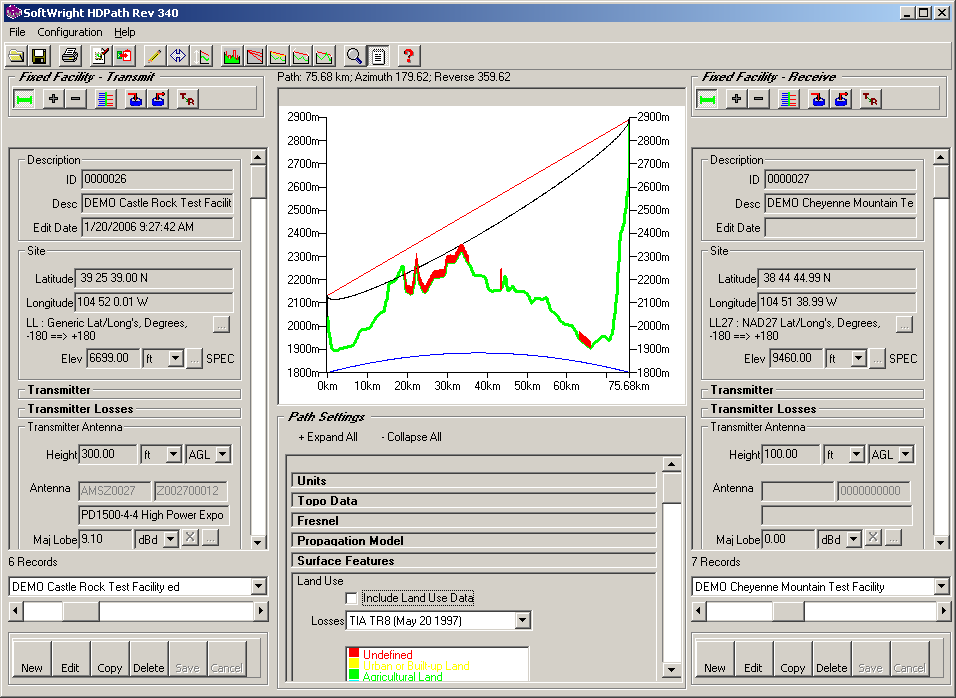
Task: Click the receive Longitude field
Action: 836,302
